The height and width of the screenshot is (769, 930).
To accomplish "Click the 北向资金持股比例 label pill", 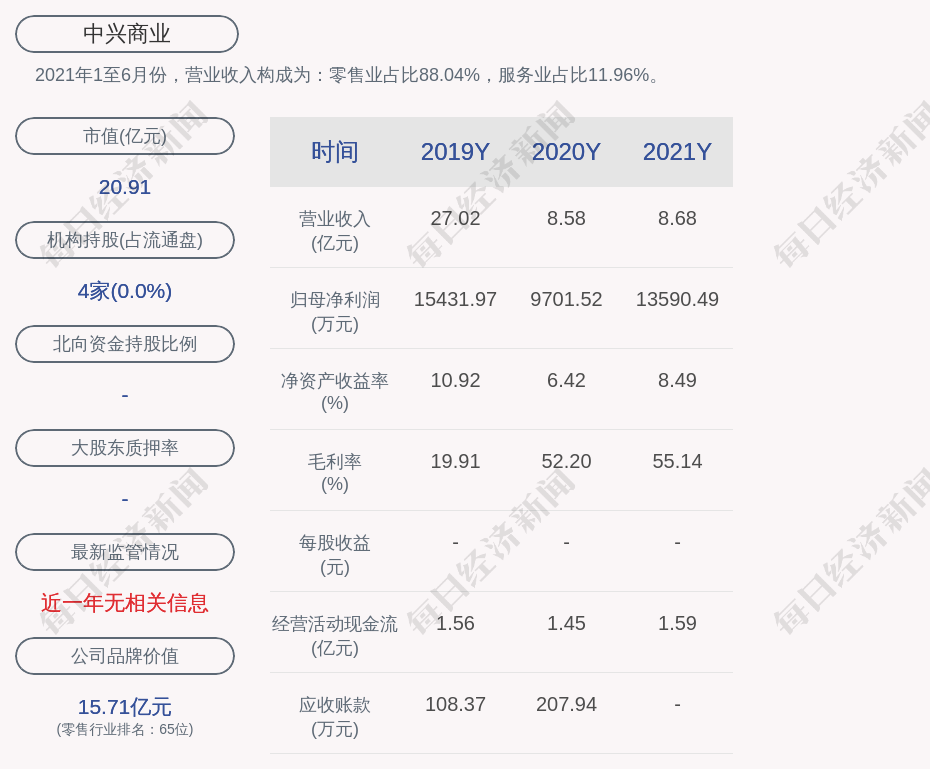I will (x=125, y=344).
